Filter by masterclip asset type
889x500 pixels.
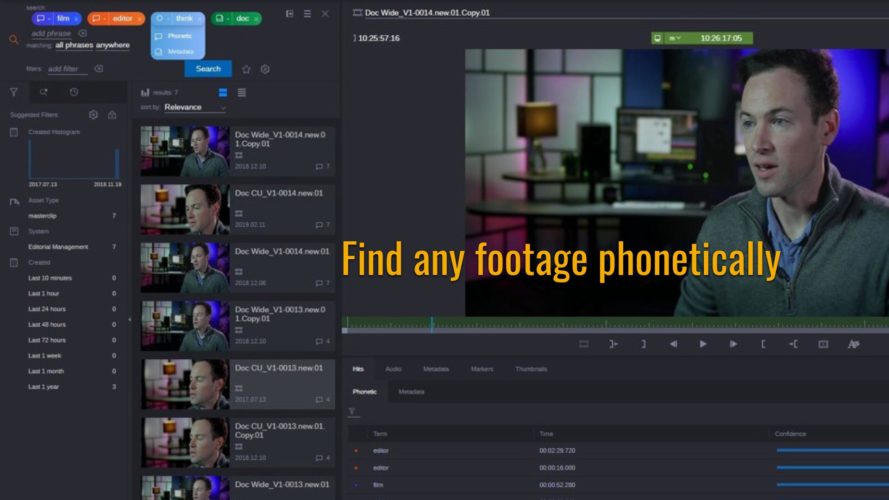(x=72, y=216)
